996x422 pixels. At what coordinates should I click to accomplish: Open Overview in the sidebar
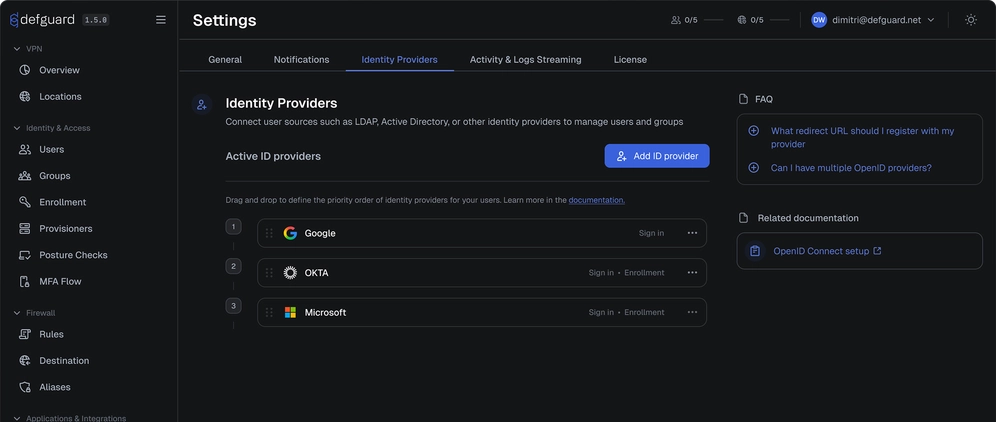(59, 70)
